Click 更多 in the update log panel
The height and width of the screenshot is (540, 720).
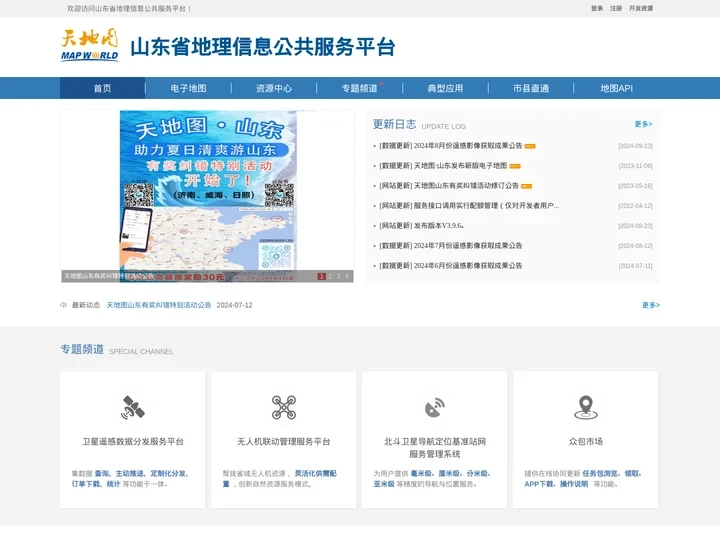643,124
